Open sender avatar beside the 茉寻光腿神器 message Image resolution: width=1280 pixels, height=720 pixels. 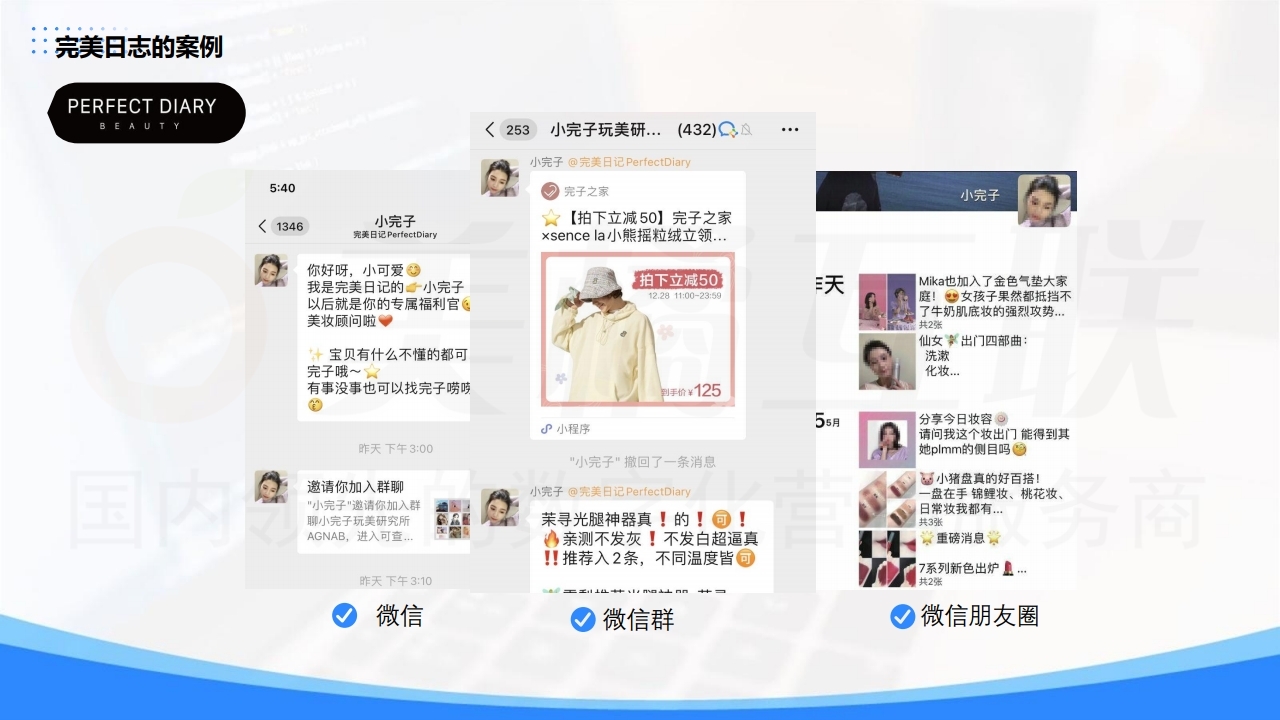click(x=500, y=507)
